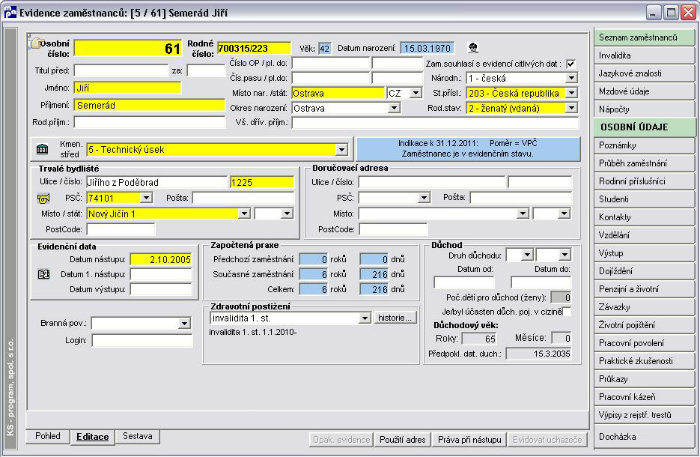Open Seznam zaměstnanců in side menu

click(x=644, y=37)
